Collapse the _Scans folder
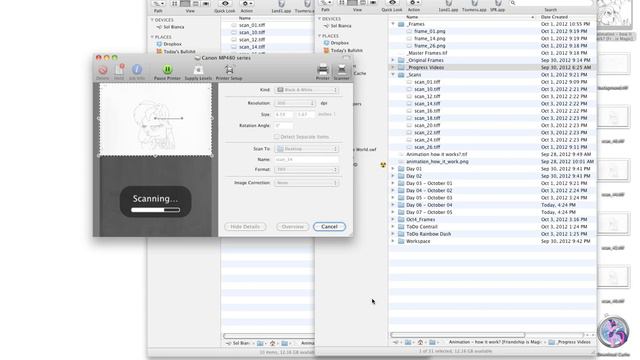The width and height of the screenshot is (640, 360). click(393, 75)
